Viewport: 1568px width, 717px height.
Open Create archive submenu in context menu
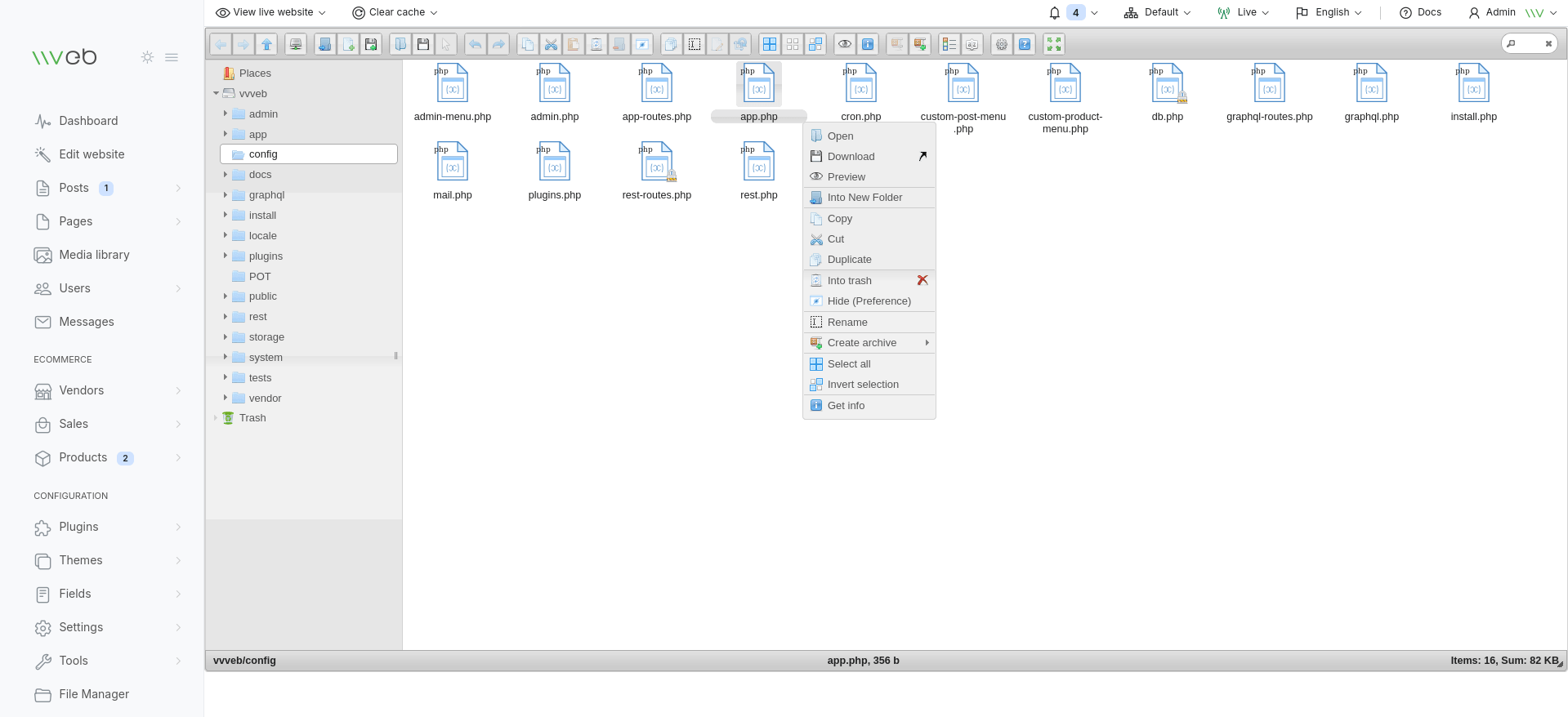[x=869, y=342]
